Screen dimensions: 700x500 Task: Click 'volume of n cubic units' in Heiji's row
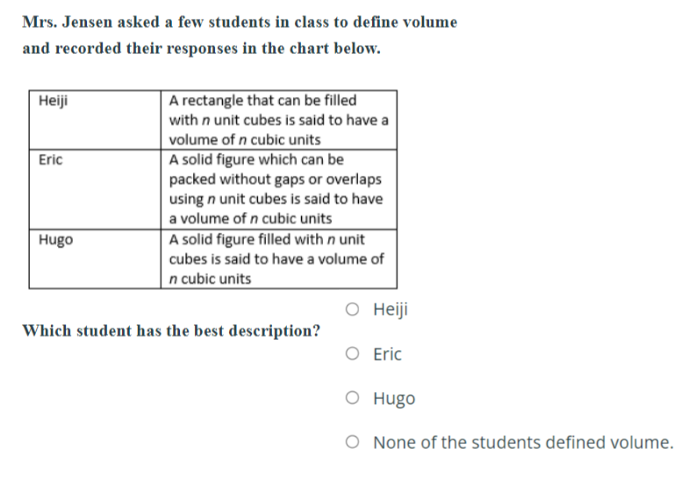tap(245, 140)
